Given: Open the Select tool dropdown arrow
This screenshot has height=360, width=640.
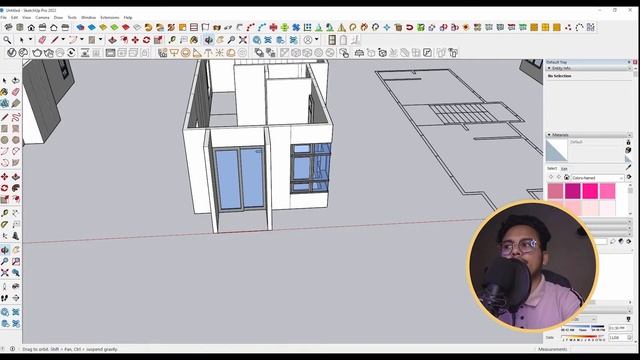Looking at the screenshot, I should 30,40.
